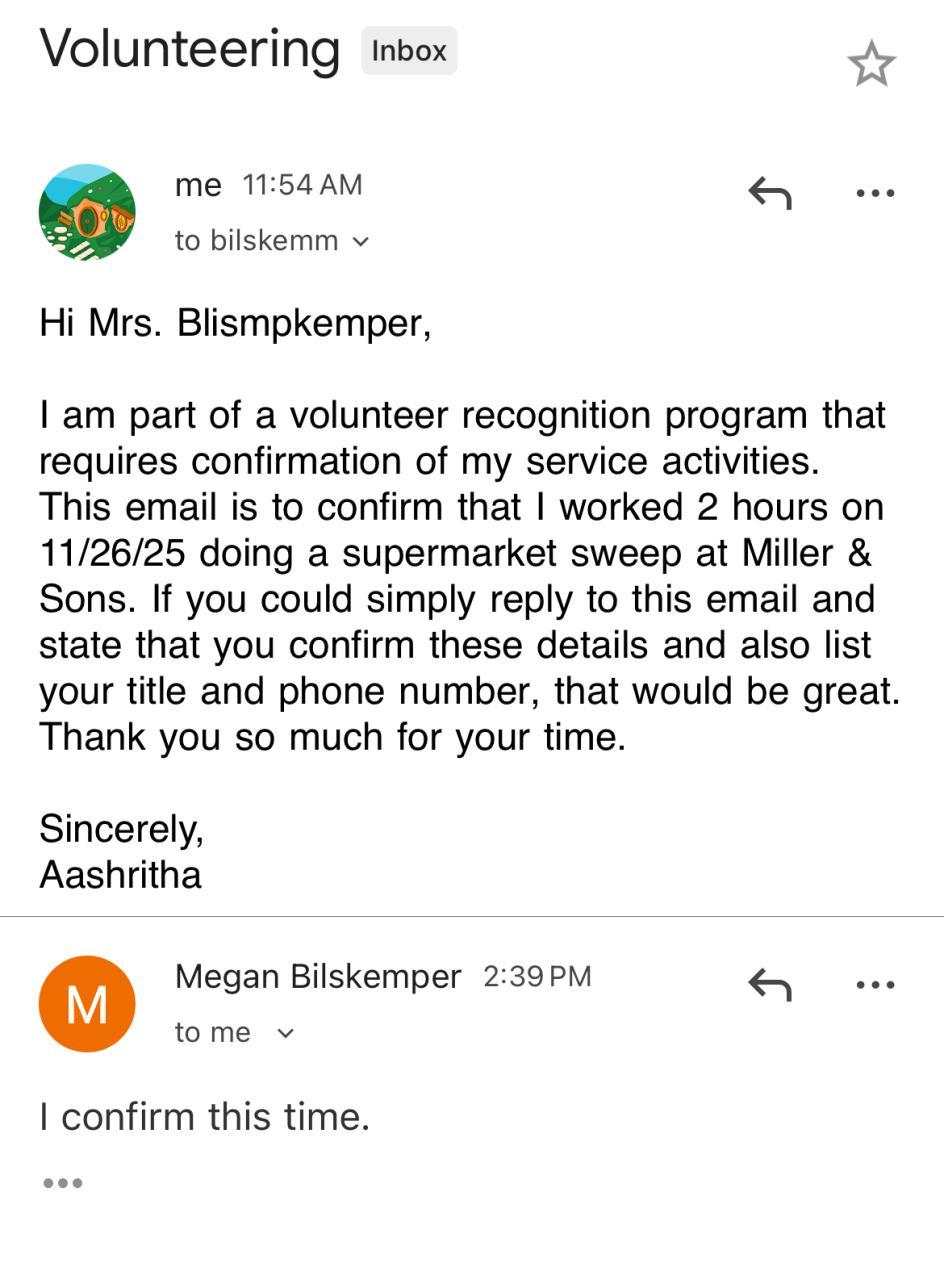Reply to the 11:54 AM message
Screen dimensions: 944x1280
pyautogui.click(x=769, y=192)
